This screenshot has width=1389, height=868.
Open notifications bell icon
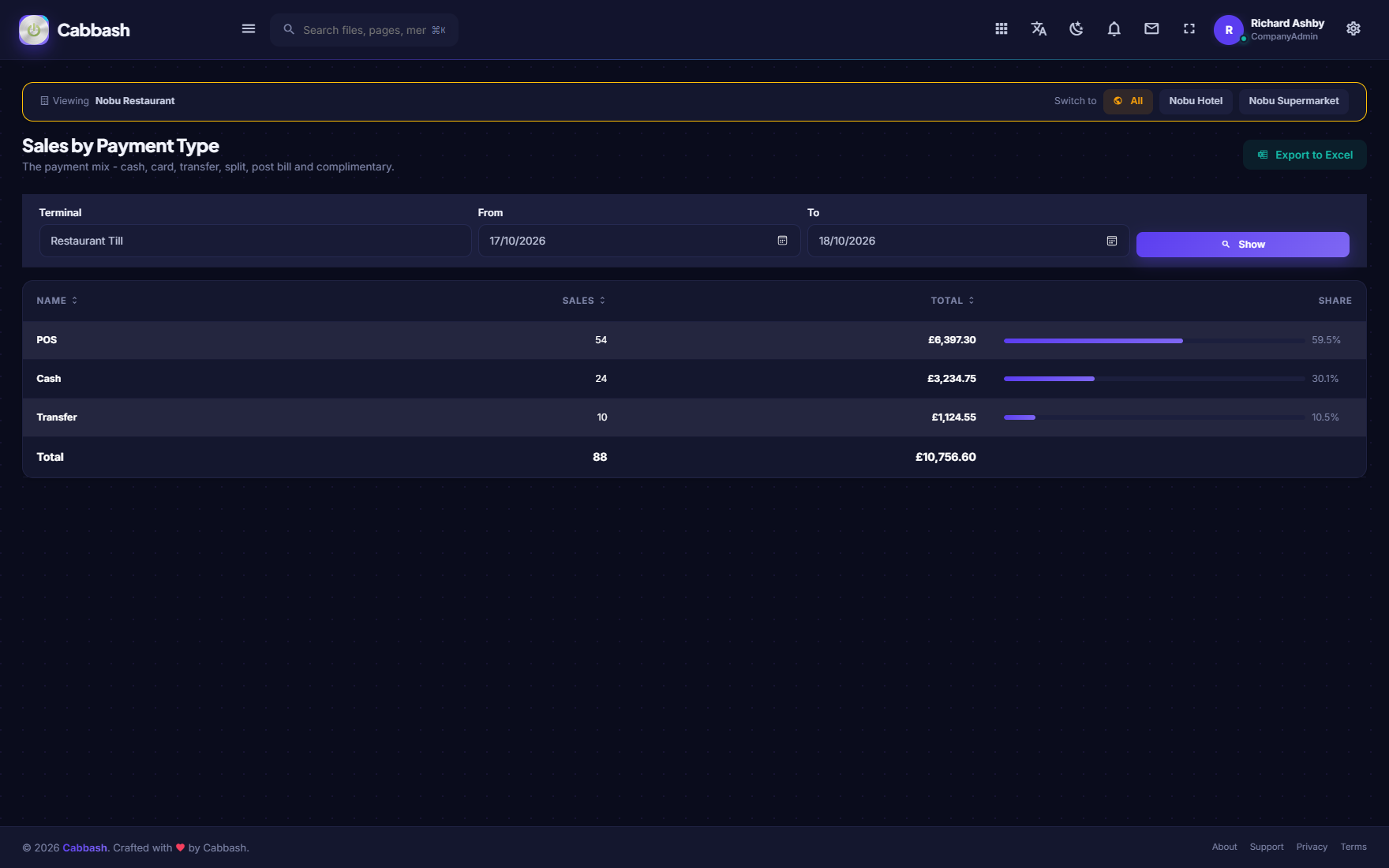[x=1114, y=29]
